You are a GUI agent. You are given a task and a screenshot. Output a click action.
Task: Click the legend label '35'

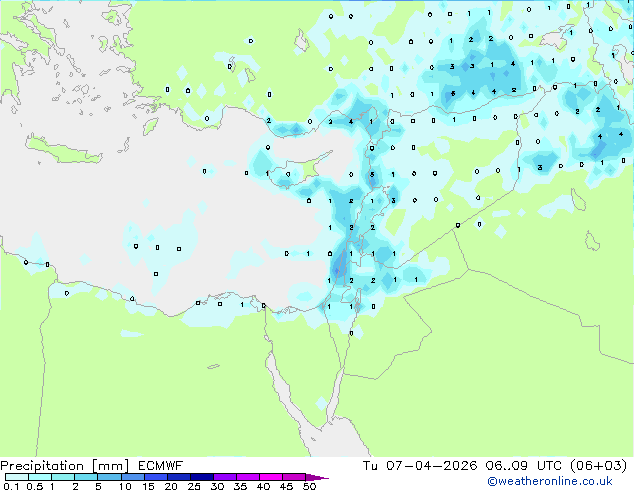tap(240, 486)
